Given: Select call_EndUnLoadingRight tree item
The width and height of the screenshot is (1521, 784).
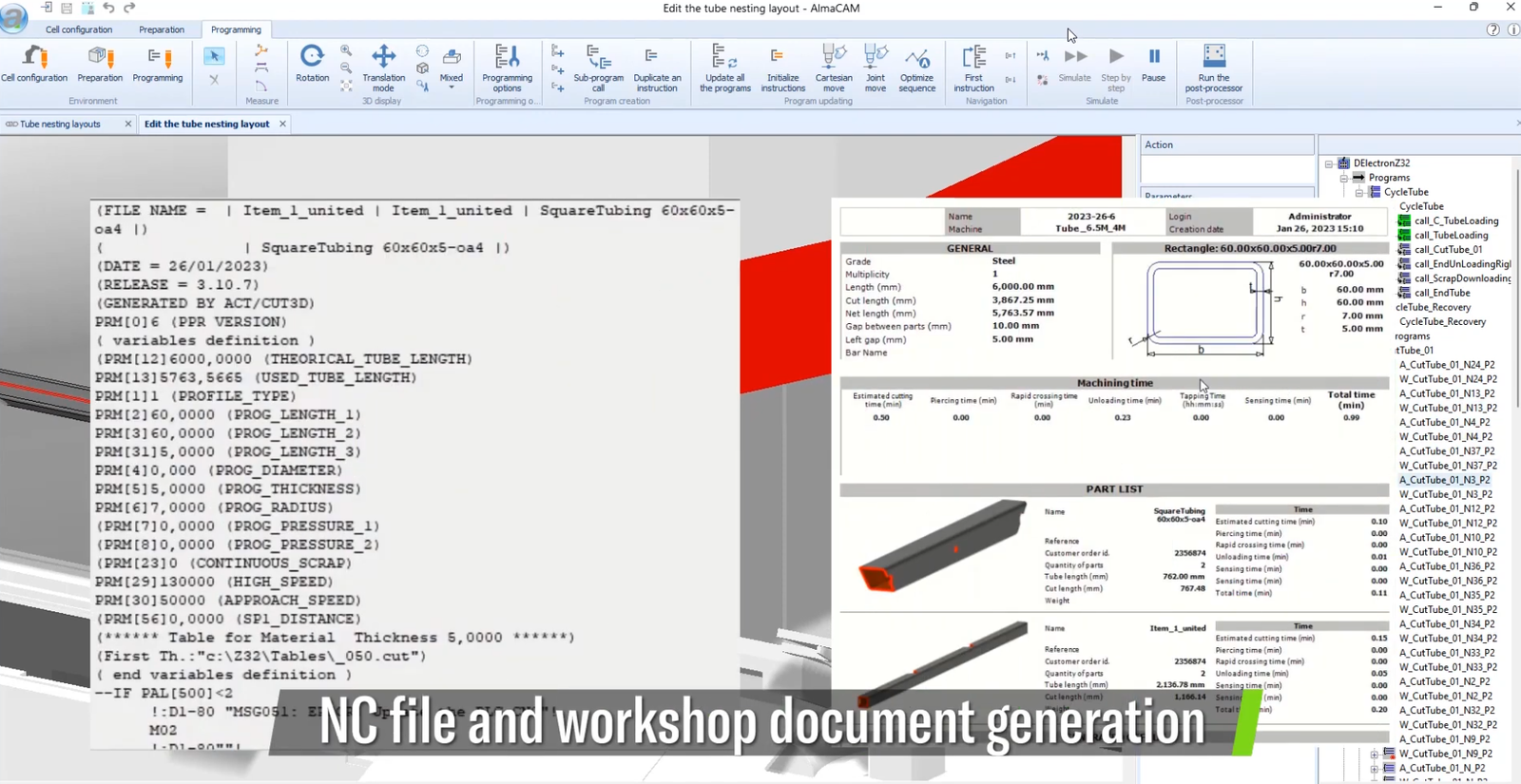Looking at the screenshot, I should [x=1461, y=264].
